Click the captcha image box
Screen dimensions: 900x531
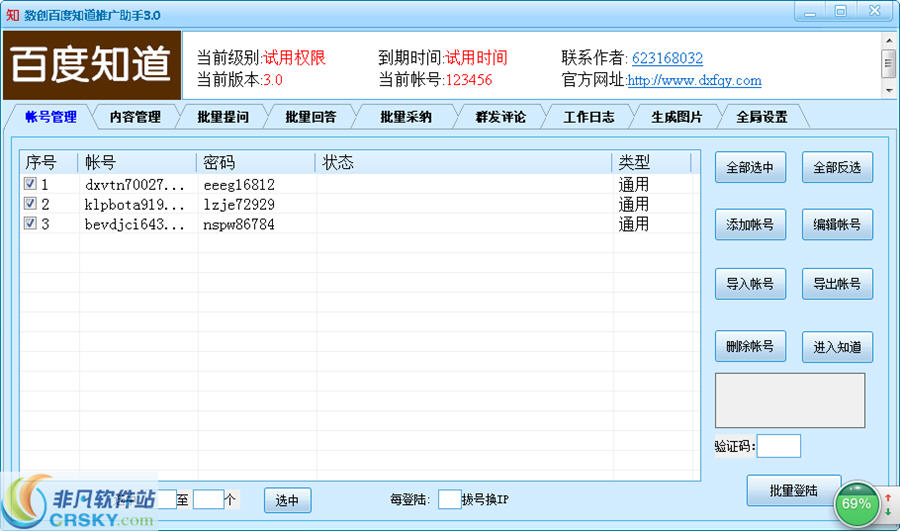[x=790, y=401]
